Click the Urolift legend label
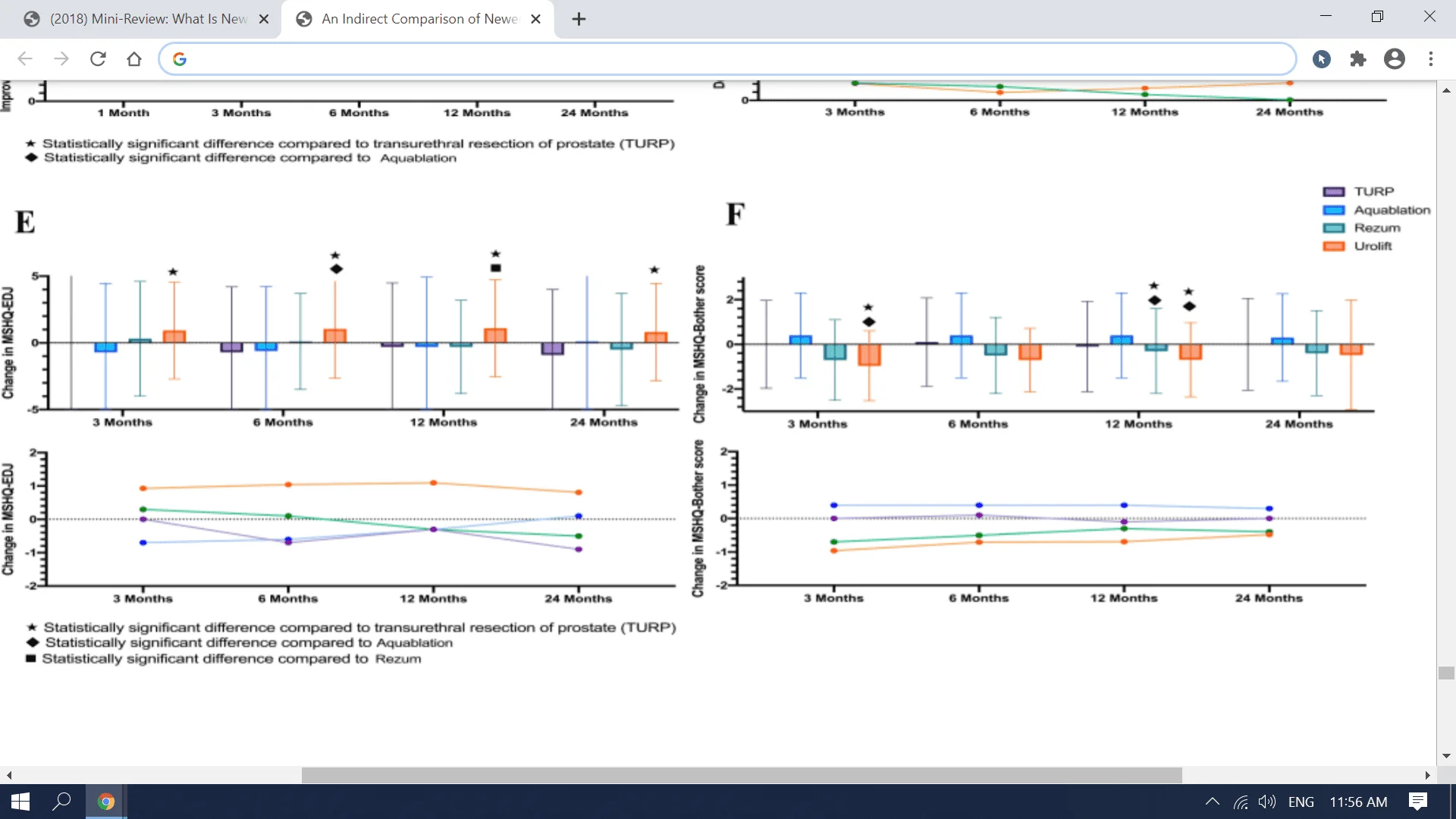This screenshot has height=819, width=1456. (1373, 246)
